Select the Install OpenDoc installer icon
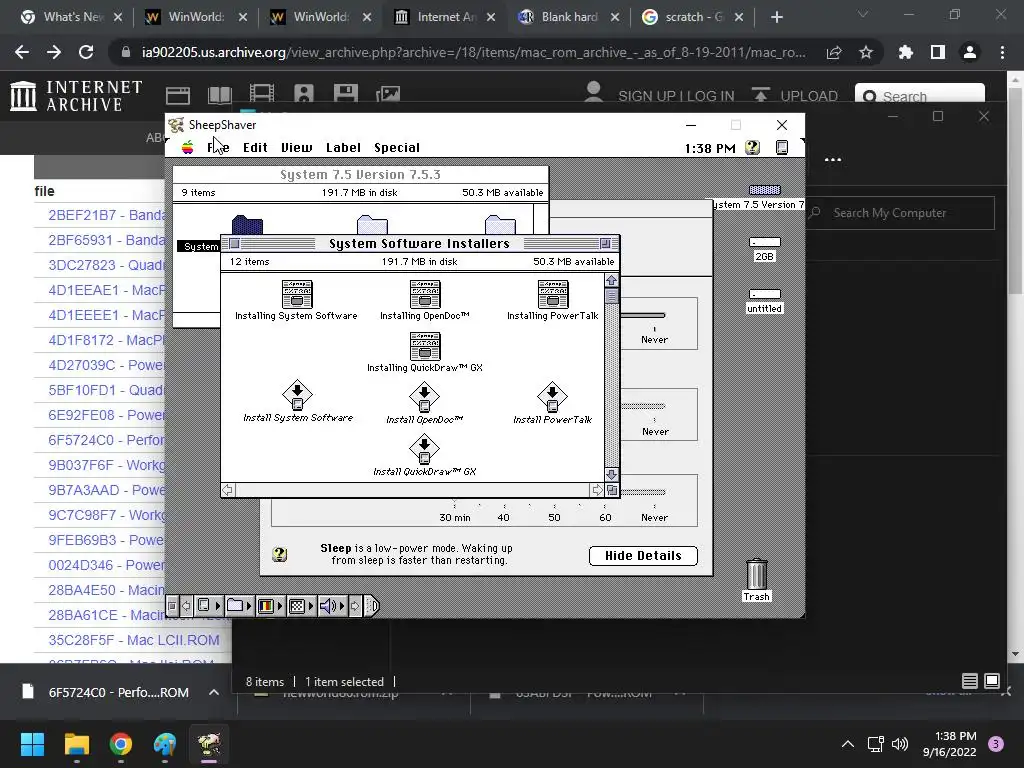 tap(424, 397)
